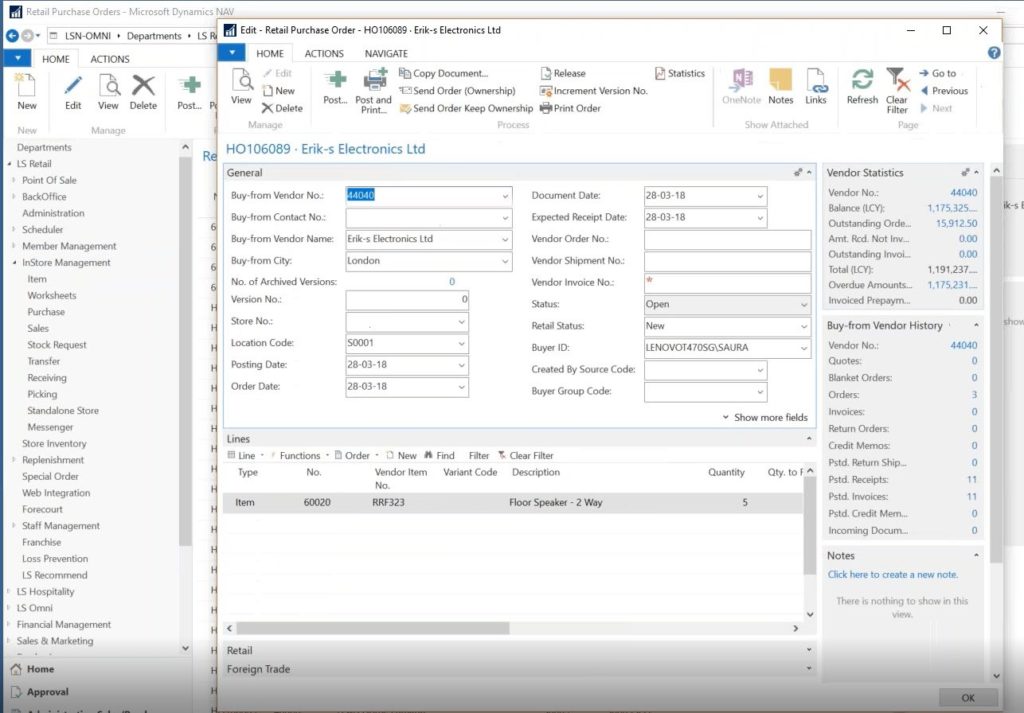
Task: Open the Buy-from Vendor No. lookup
Action: click(503, 195)
